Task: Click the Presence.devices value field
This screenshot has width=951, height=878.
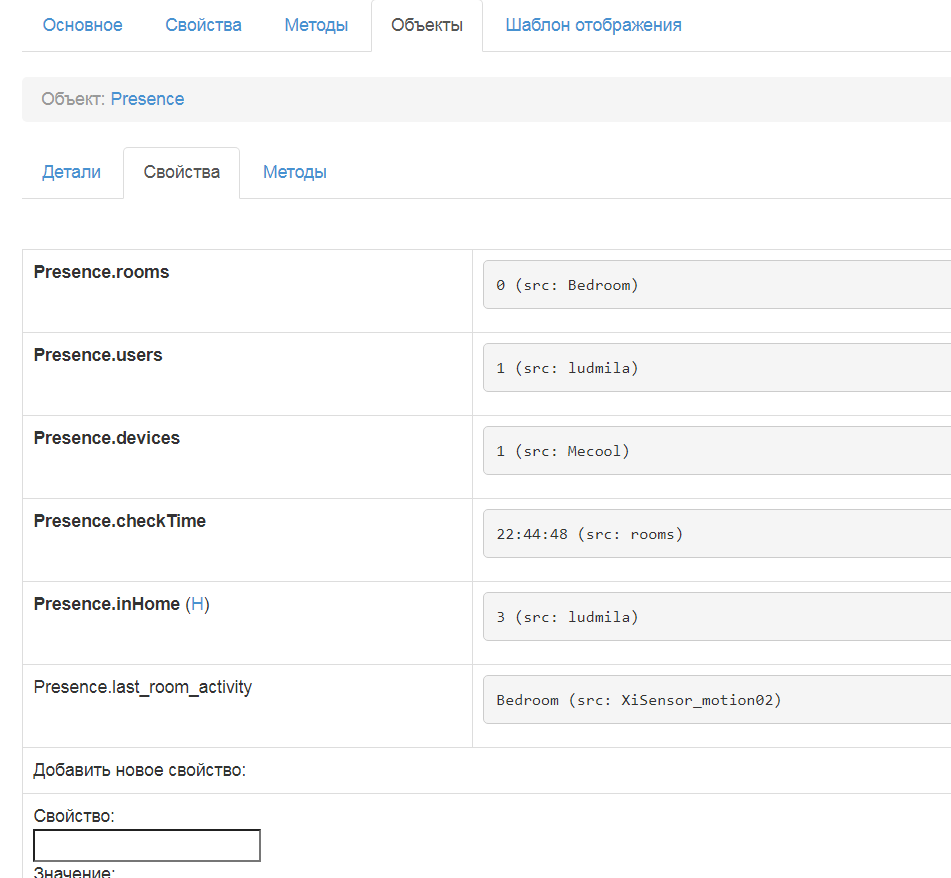Action: [715, 451]
